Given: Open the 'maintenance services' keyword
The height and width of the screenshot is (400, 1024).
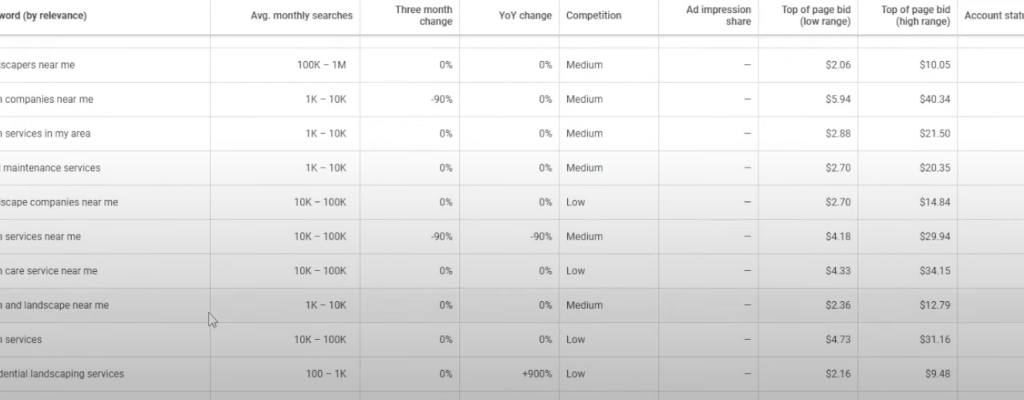Looking at the screenshot, I should [x=51, y=168].
